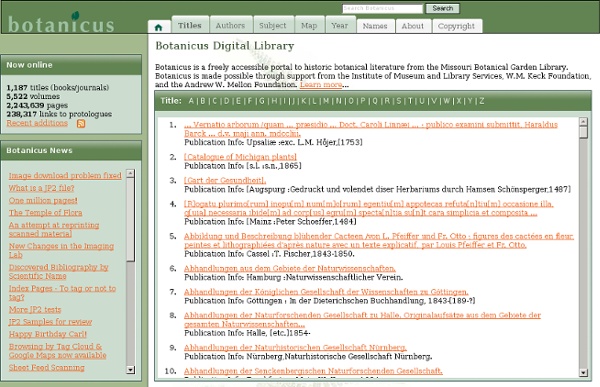Open 'Index Pages - To tag or not to tag?'
Screen dimensions: 600x387
tap(62, 292)
